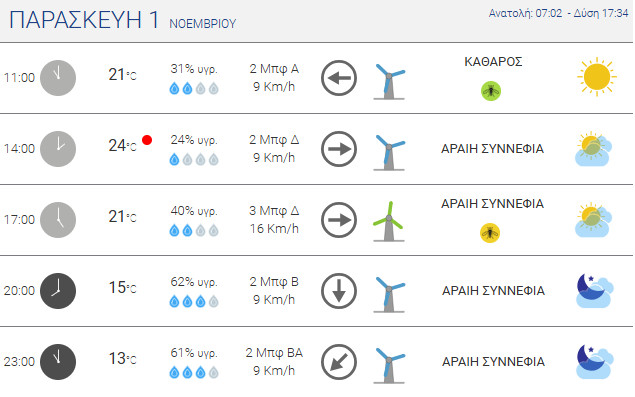Click the humidity droplets under 24% υγρ.
635x397 pixels.
194,160
